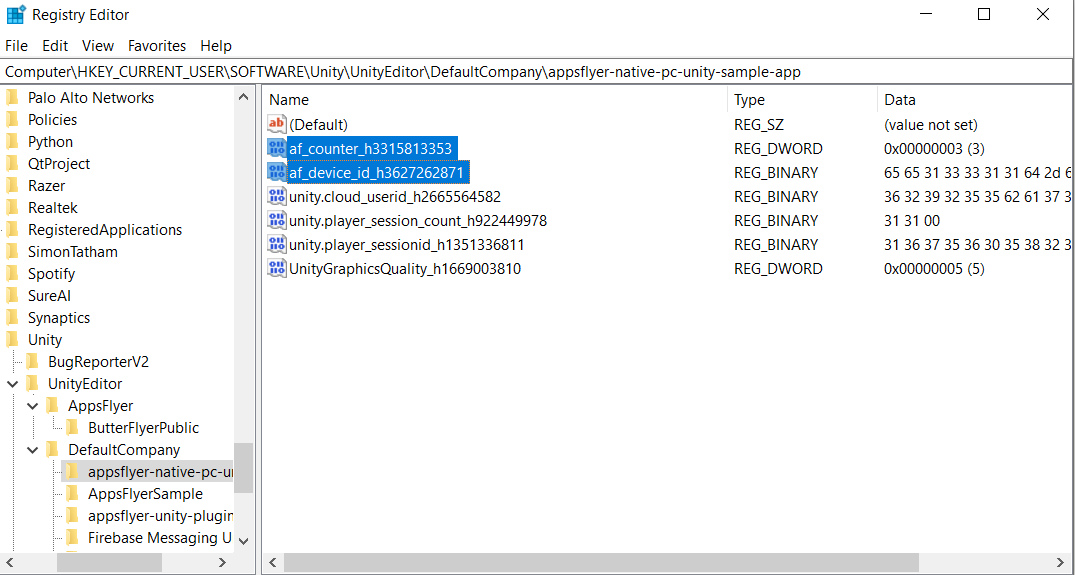Image resolution: width=1075 pixels, height=575 pixels.
Task: Click the tree pane scroll right arrow
Action: click(222, 563)
